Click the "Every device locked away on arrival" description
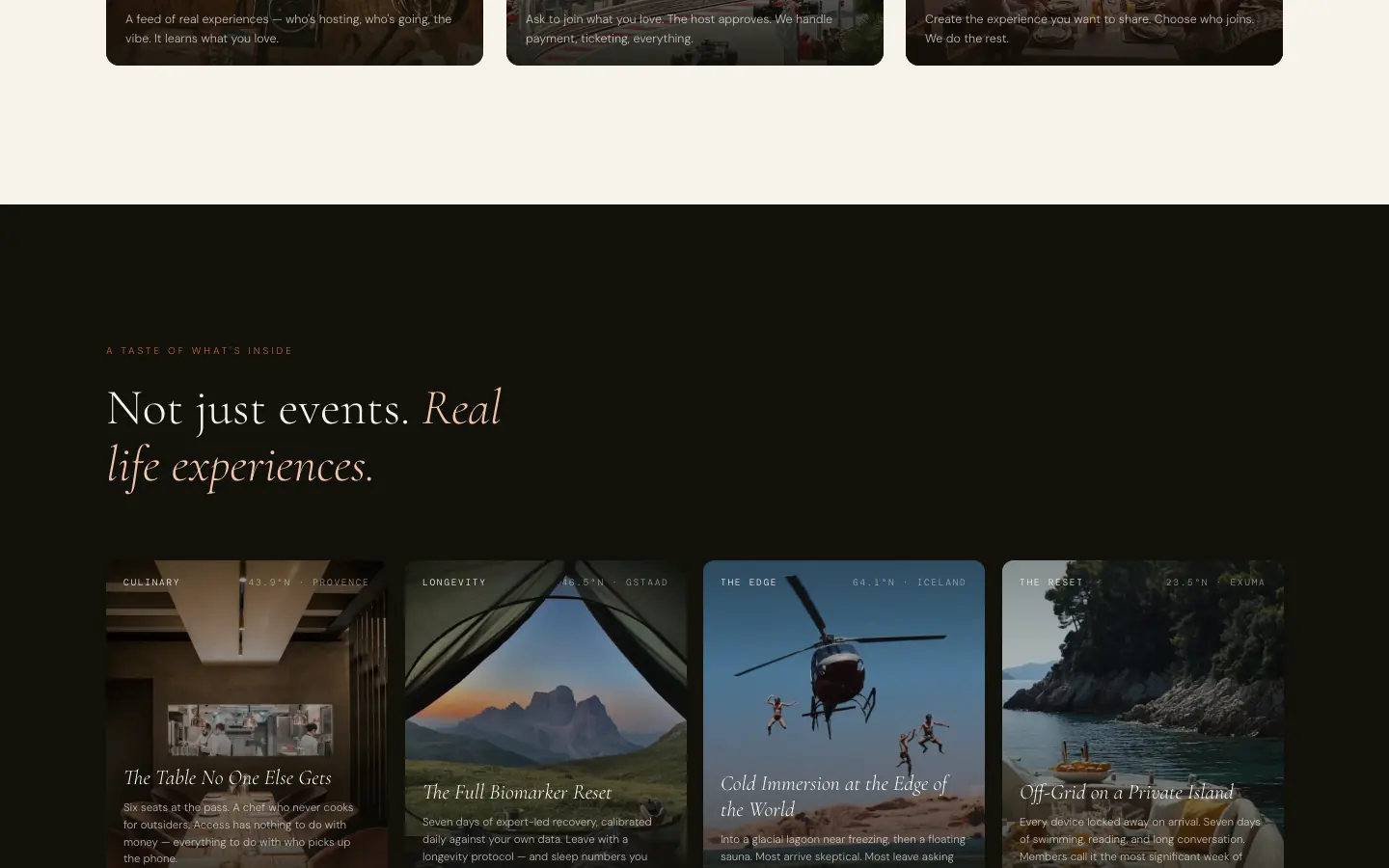The width and height of the screenshot is (1389, 868). (1140, 841)
